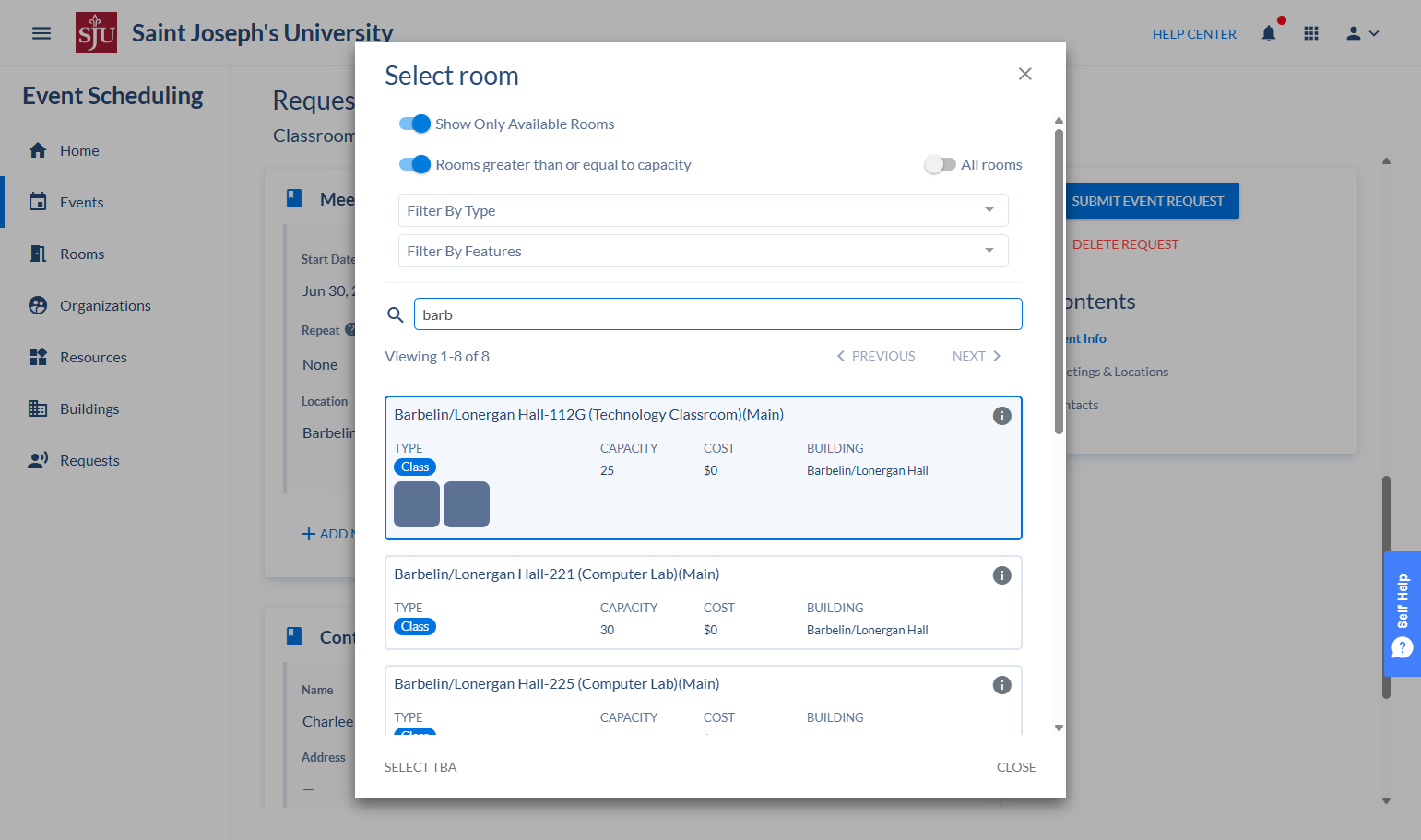
Task: Show info for Hall-225 Computer Lab
Action: 1001,685
